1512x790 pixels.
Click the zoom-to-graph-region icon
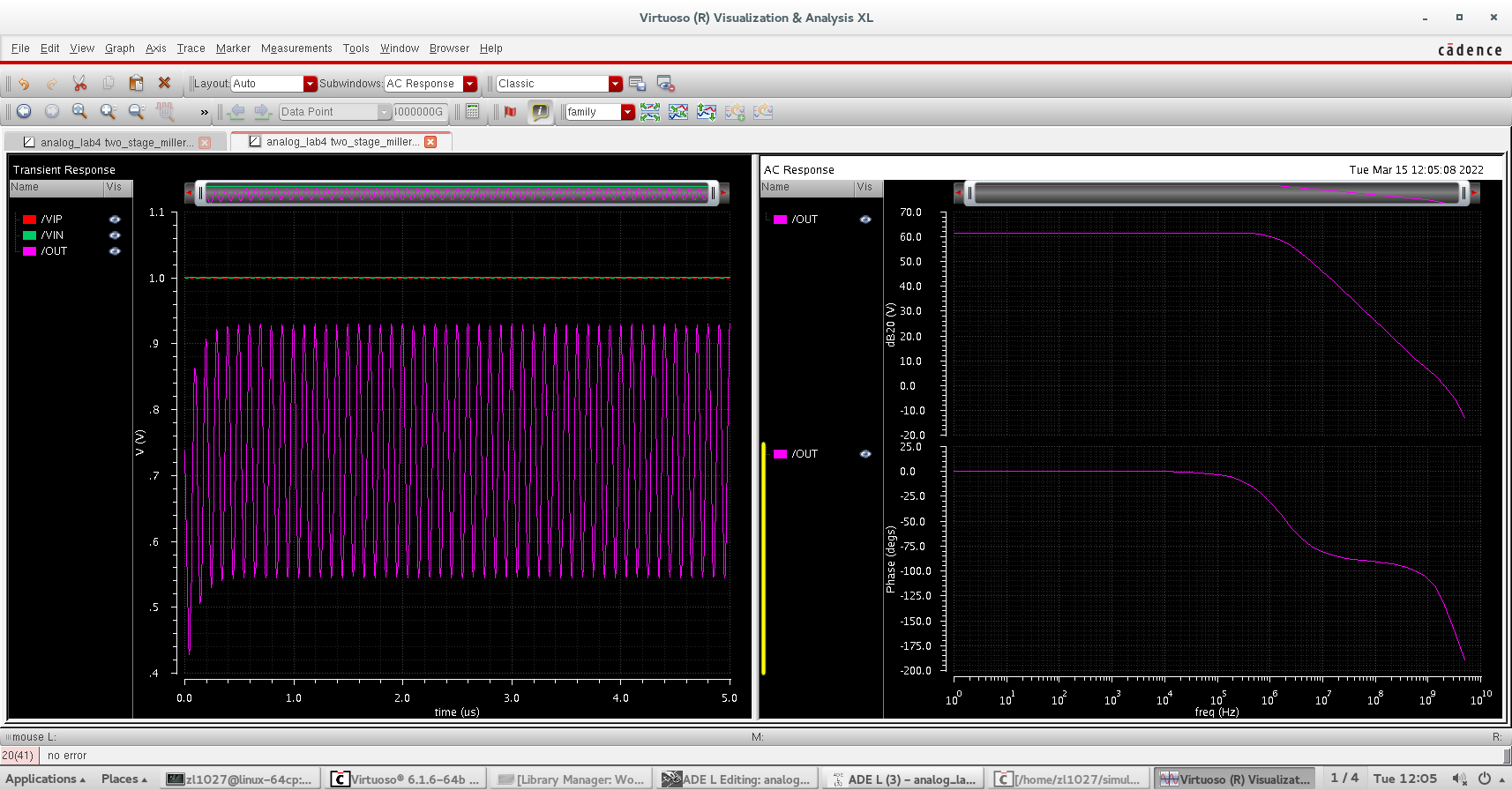(x=165, y=111)
